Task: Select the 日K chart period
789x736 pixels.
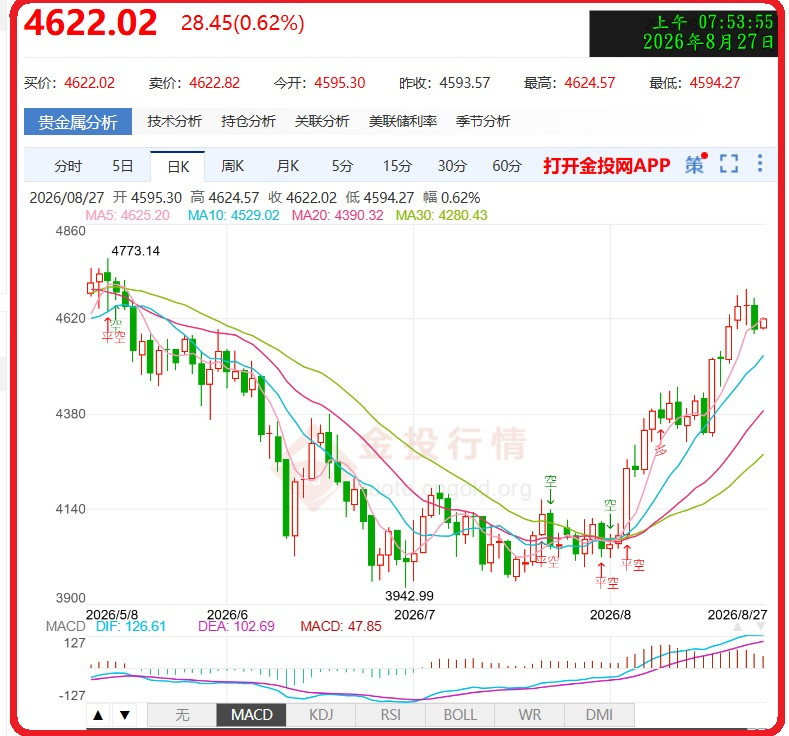Action: tap(178, 167)
